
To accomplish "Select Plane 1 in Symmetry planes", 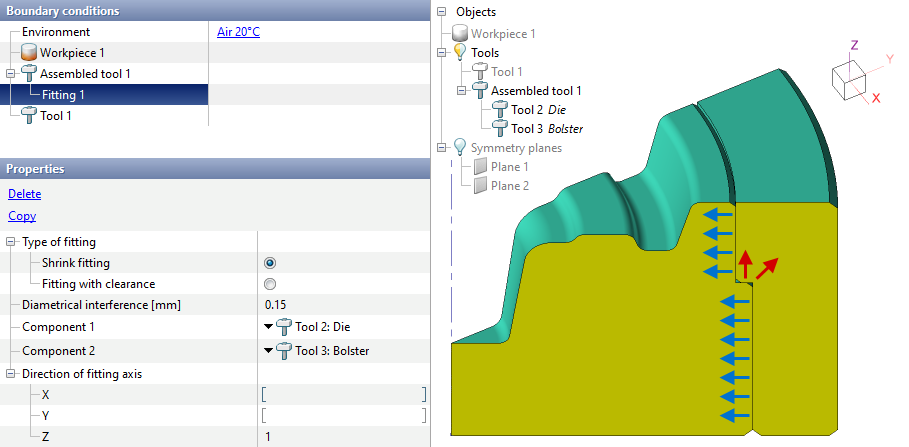I will click(x=509, y=167).
